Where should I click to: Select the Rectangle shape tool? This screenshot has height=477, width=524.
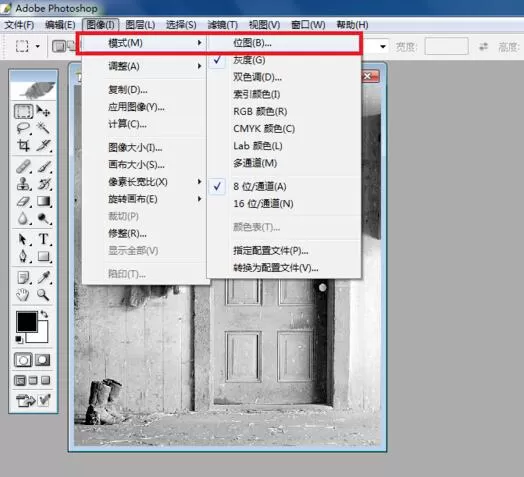pyautogui.click(x=43, y=257)
